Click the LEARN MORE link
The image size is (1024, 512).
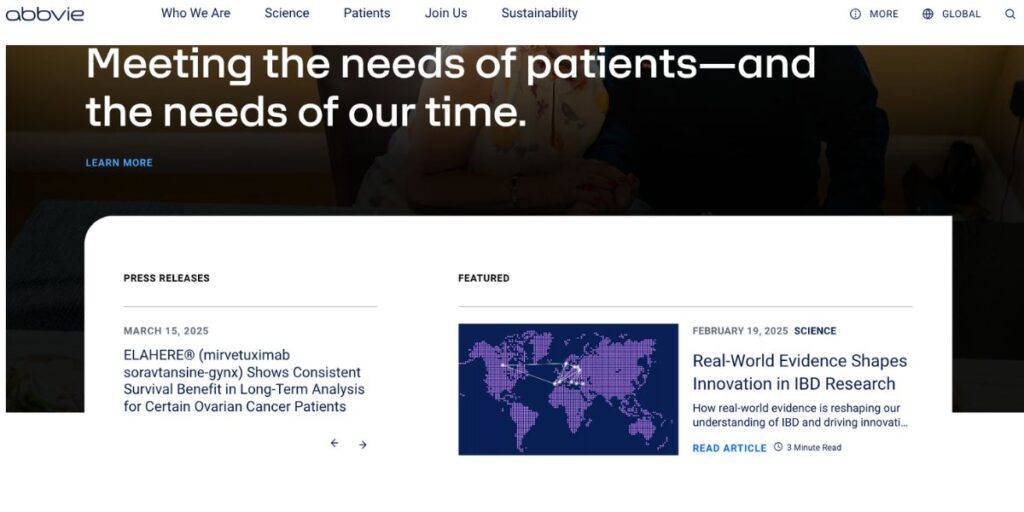(x=119, y=163)
